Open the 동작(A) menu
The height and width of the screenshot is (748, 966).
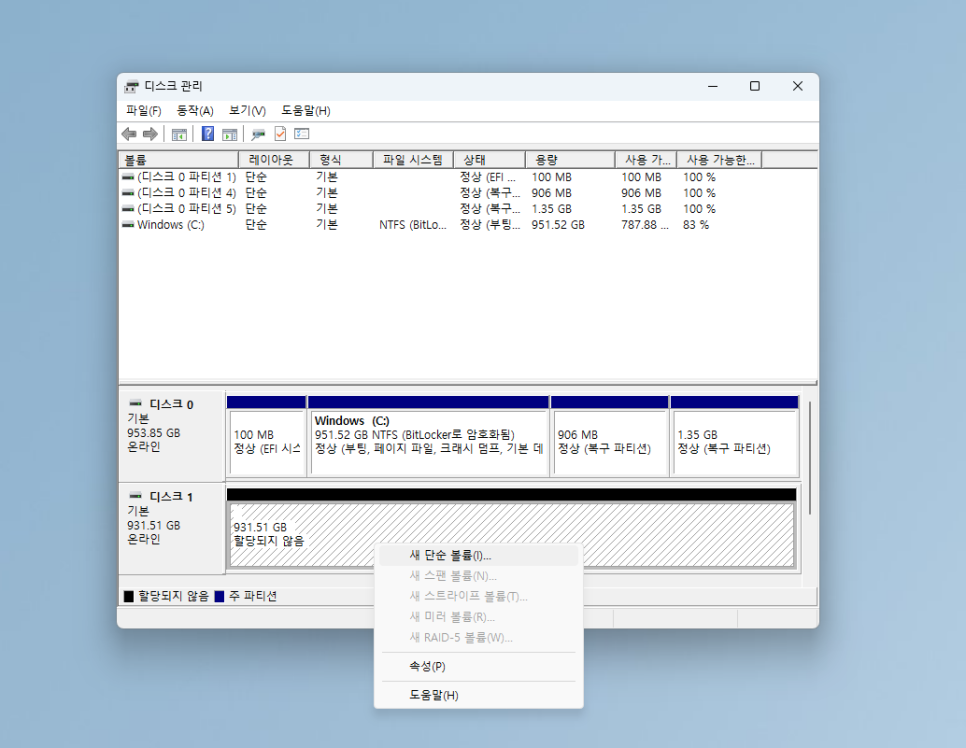pos(195,111)
